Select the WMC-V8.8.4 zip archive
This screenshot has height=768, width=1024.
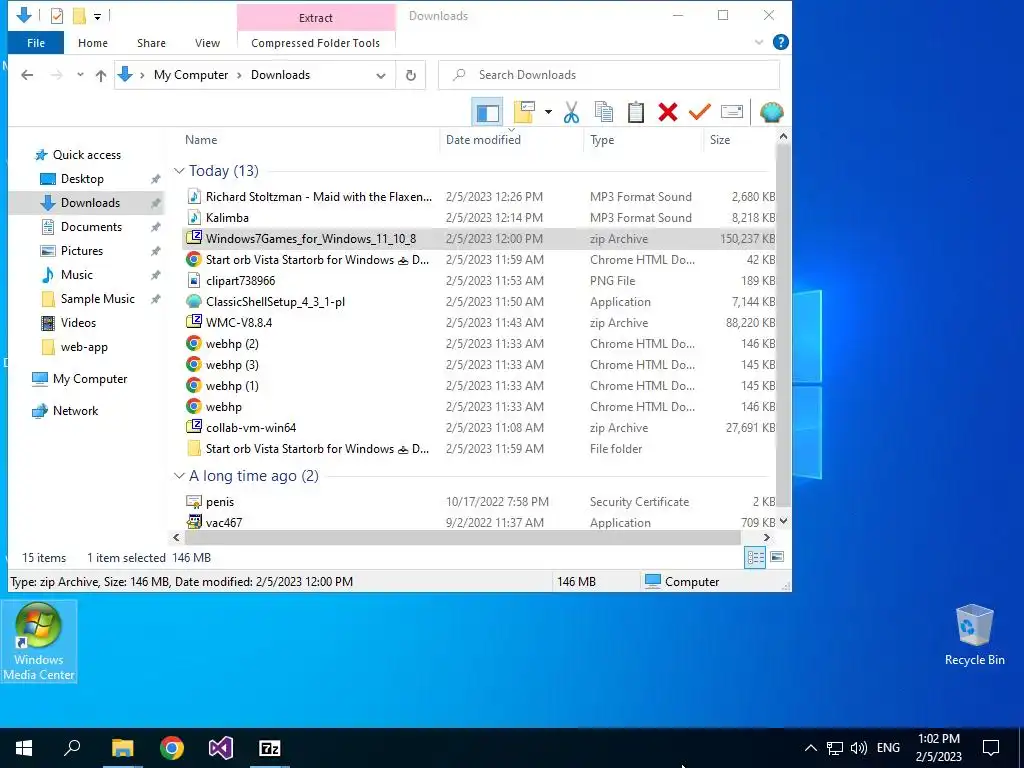coord(479,323)
